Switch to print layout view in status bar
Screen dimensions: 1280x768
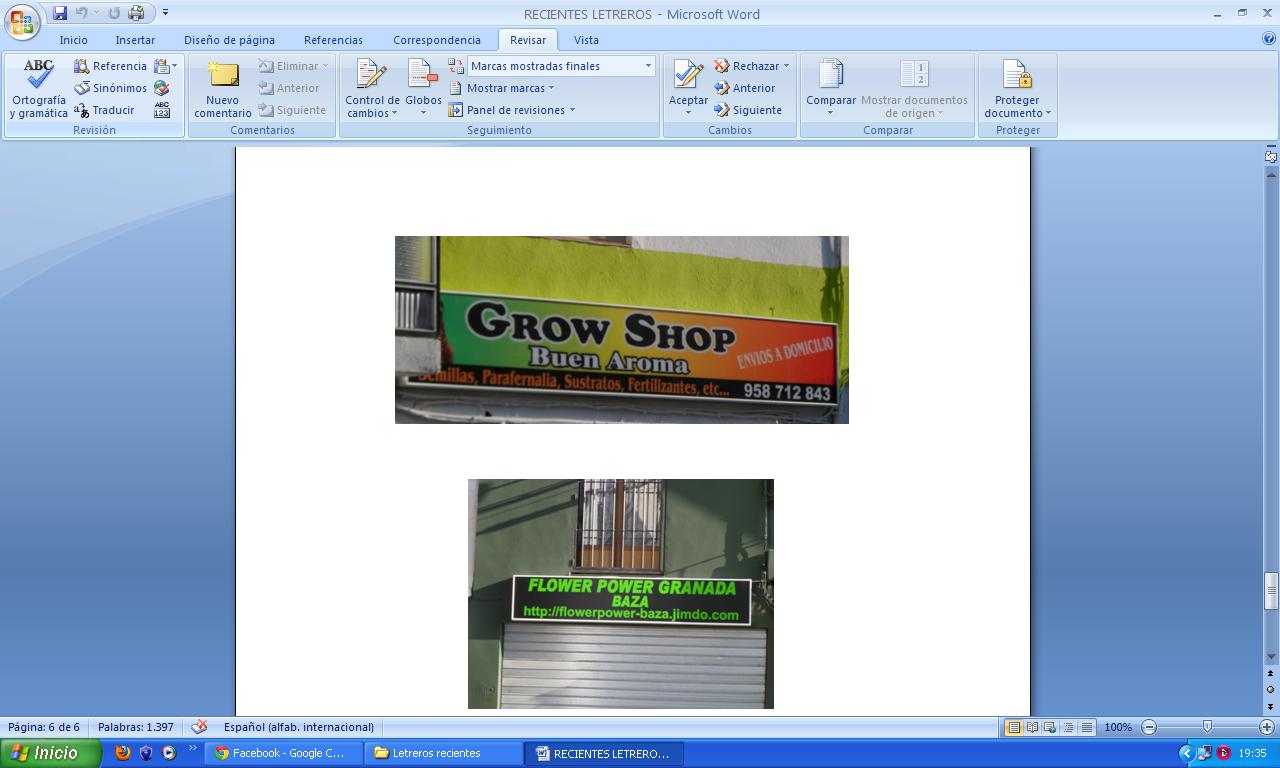click(1013, 727)
